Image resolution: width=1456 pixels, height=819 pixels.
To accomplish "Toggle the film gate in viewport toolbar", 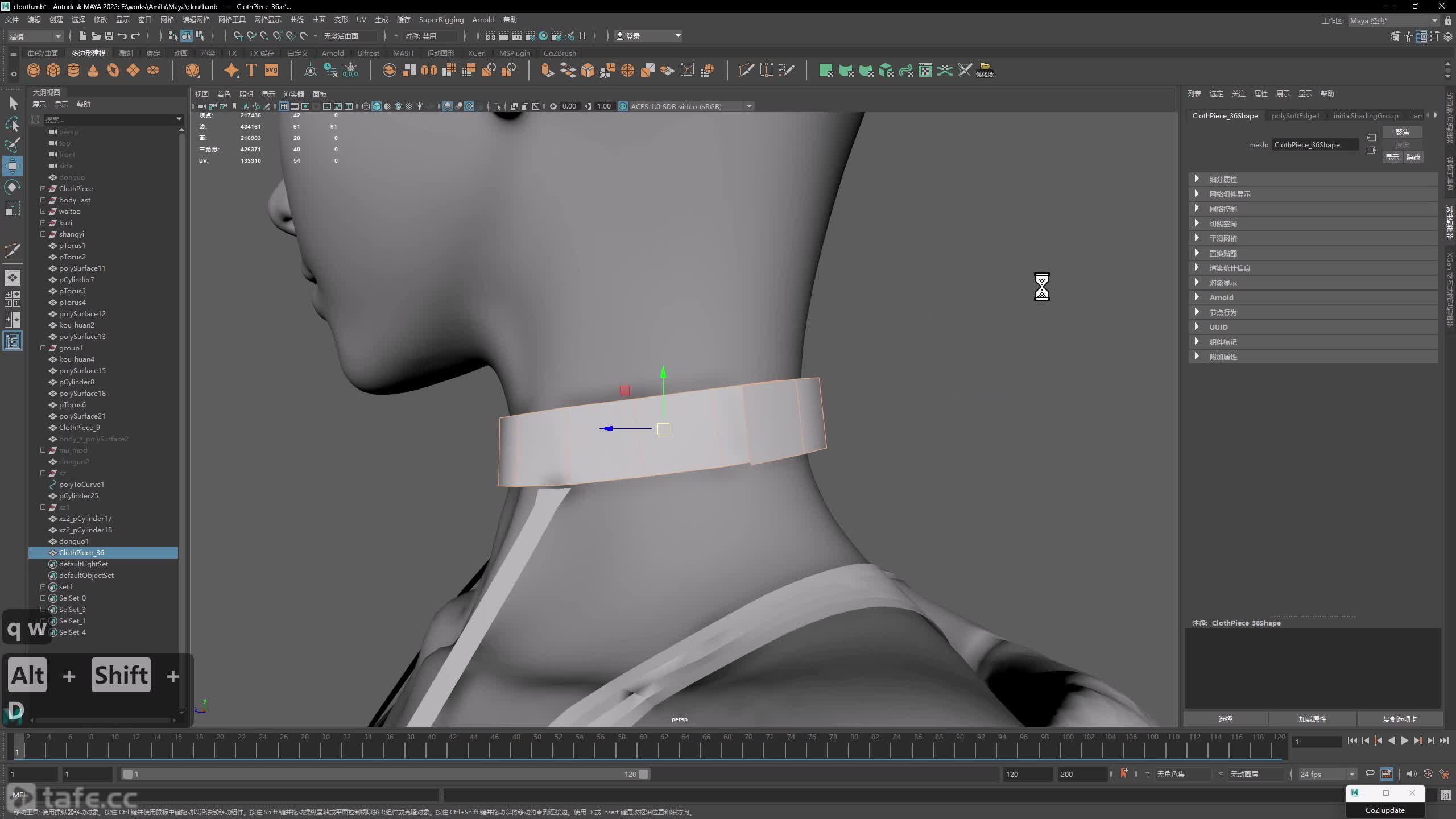I will pos(295,106).
